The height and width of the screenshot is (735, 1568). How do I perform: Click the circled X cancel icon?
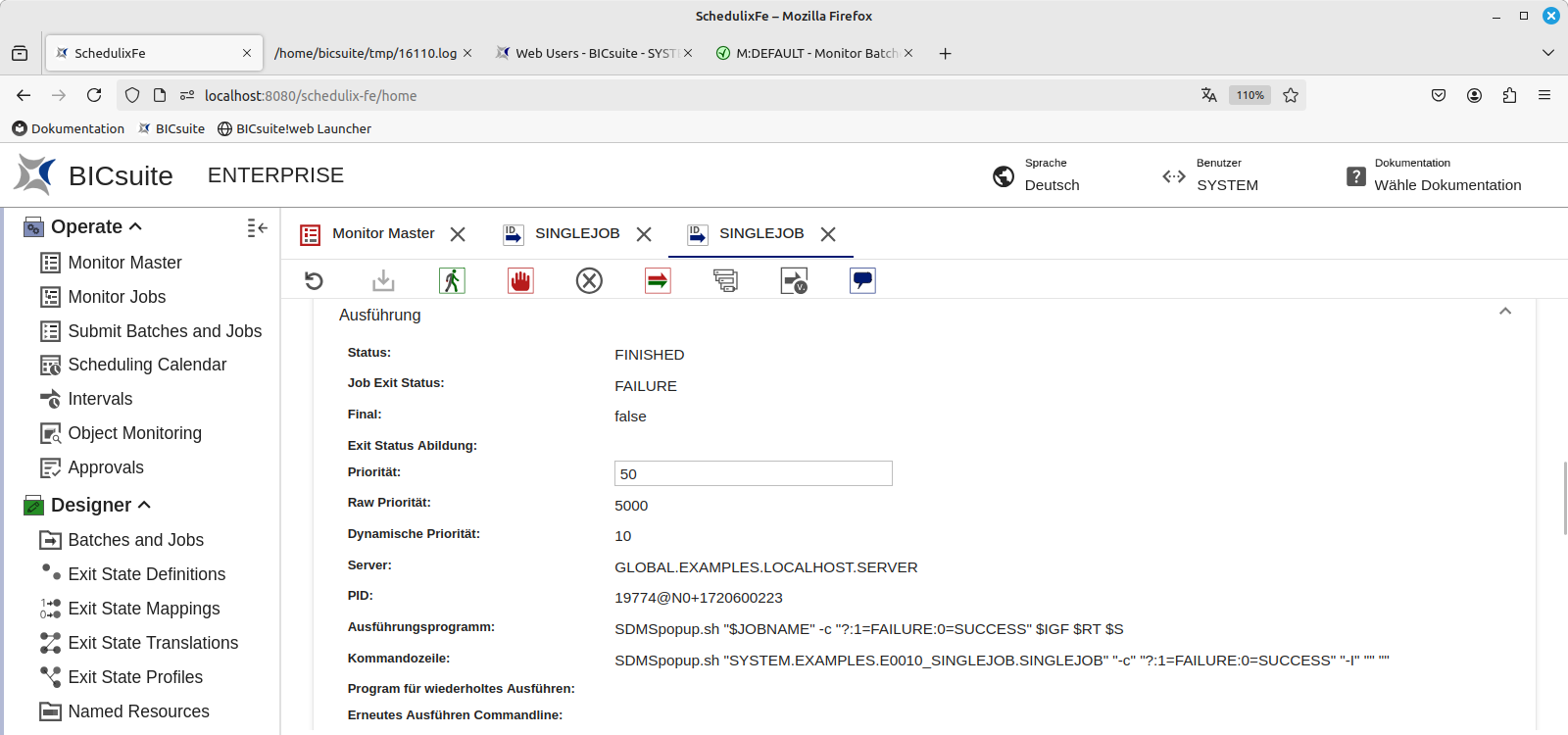(x=589, y=281)
